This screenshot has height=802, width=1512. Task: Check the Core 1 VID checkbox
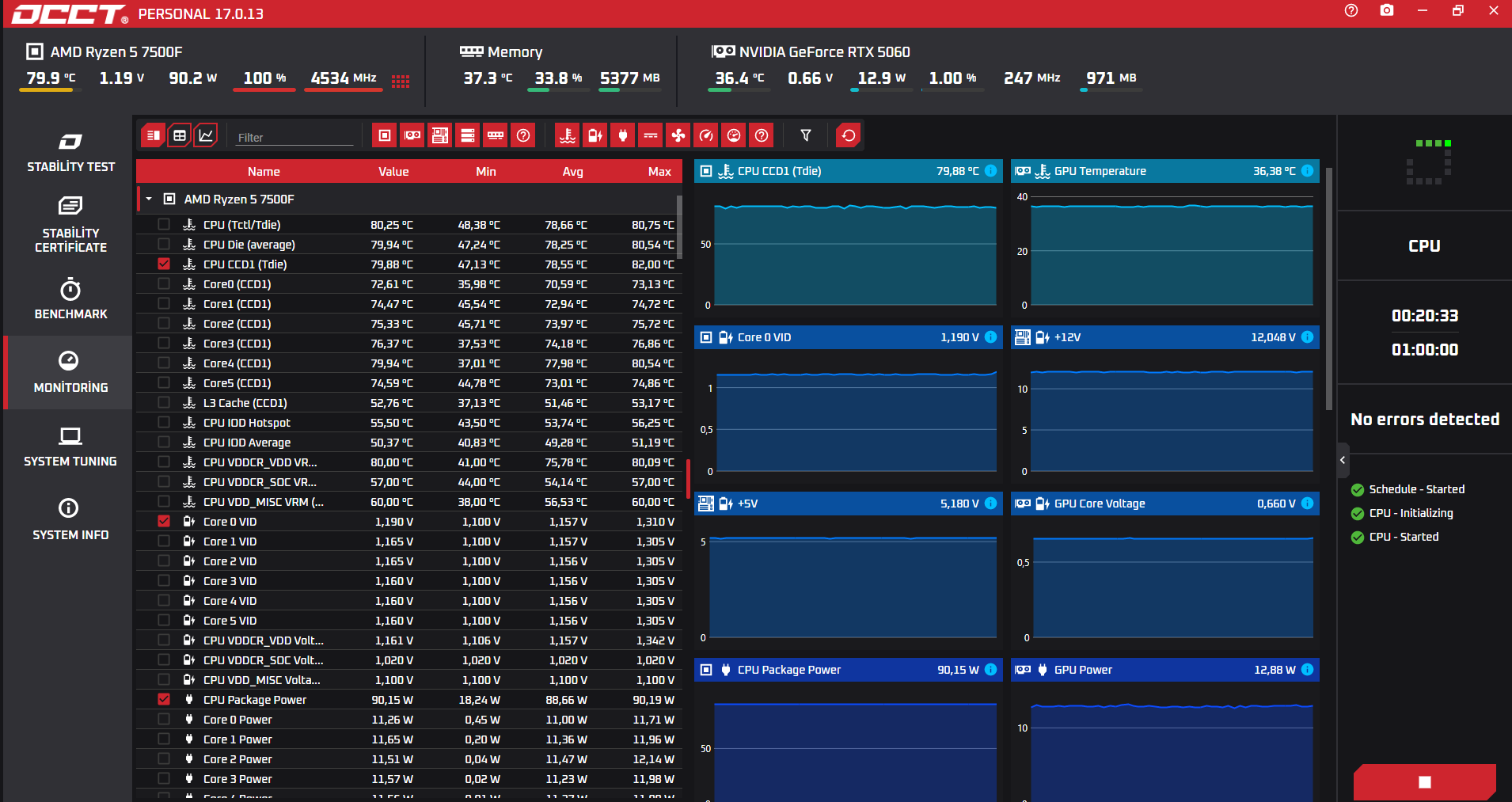pos(164,541)
